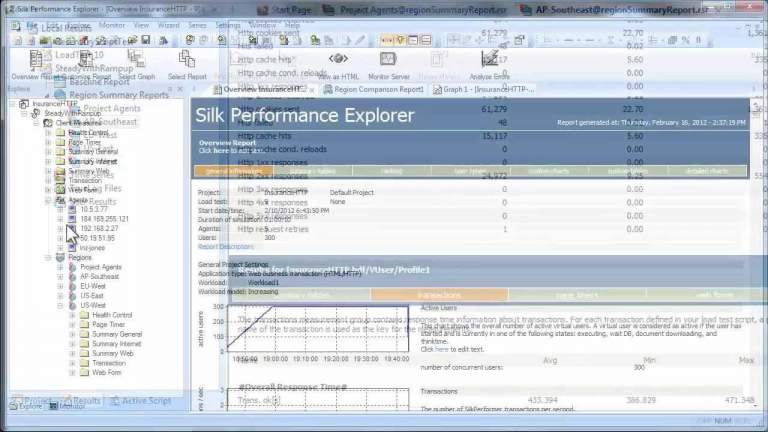Expand the 184.169.255.121 agent node

[60, 219]
